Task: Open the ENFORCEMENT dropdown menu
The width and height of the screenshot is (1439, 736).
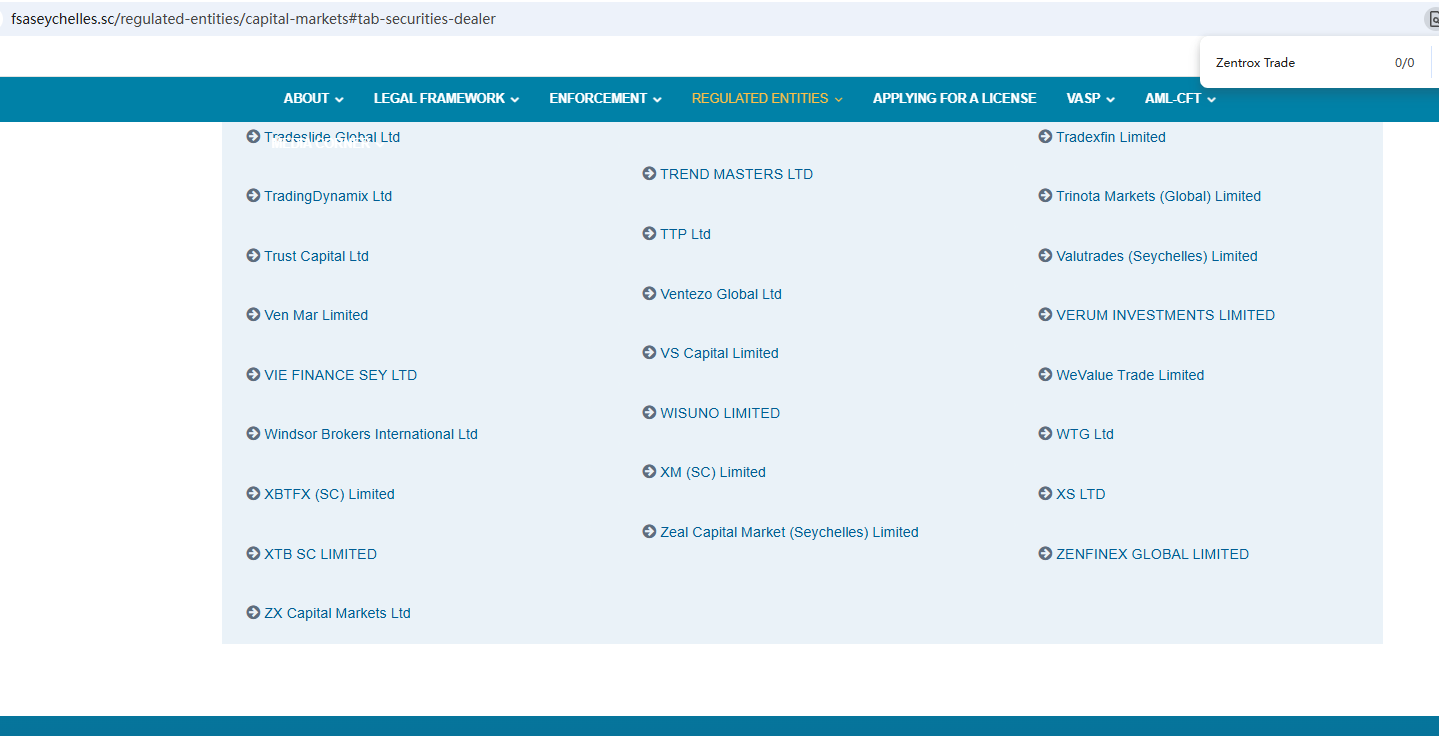Action: (605, 99)
